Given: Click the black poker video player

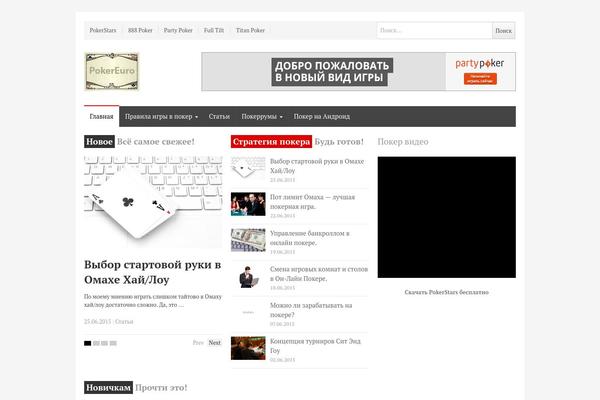Looking at the screenshot, I should tap(447, 217).
